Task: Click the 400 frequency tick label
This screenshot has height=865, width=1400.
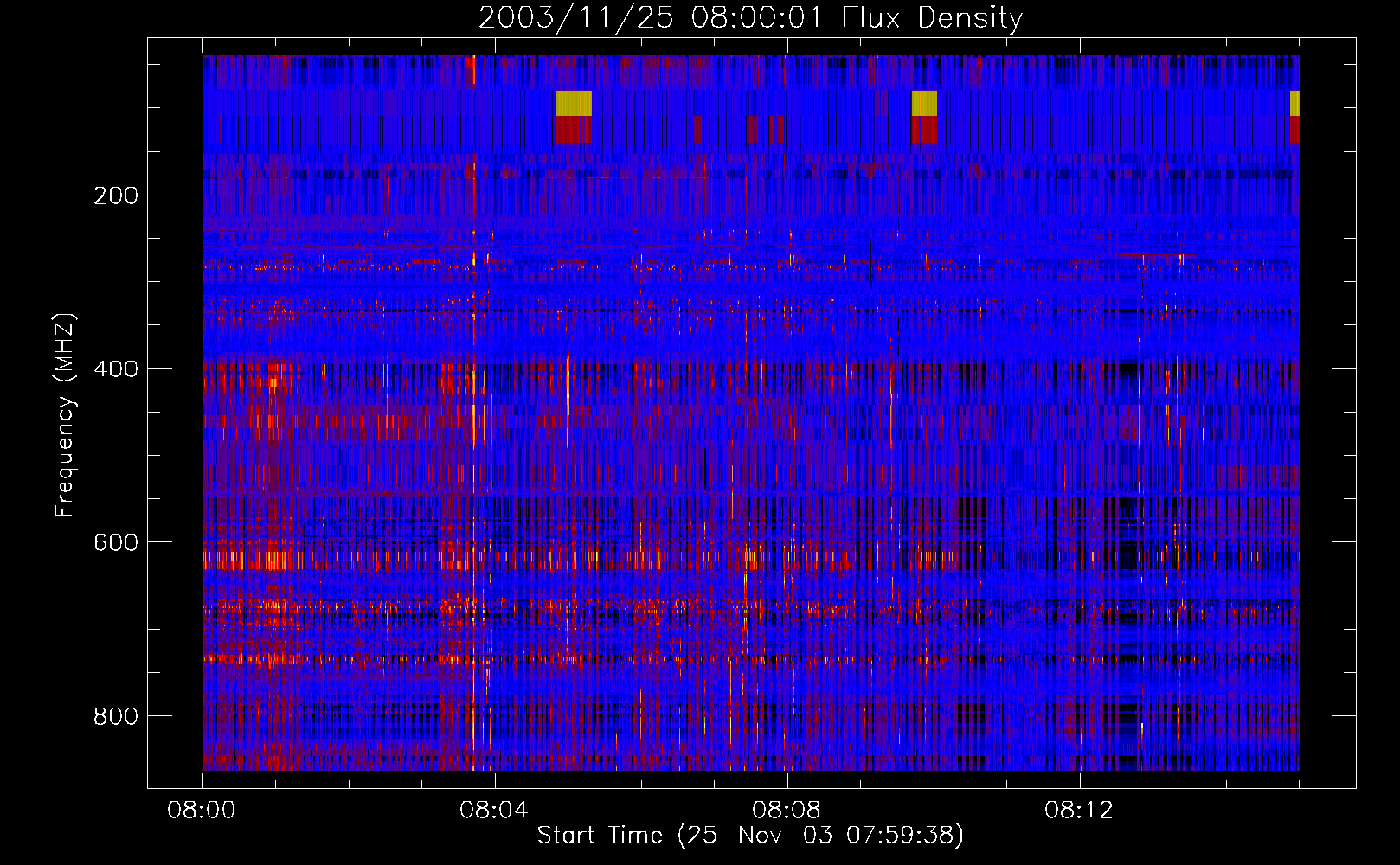Action: (116, 369)
